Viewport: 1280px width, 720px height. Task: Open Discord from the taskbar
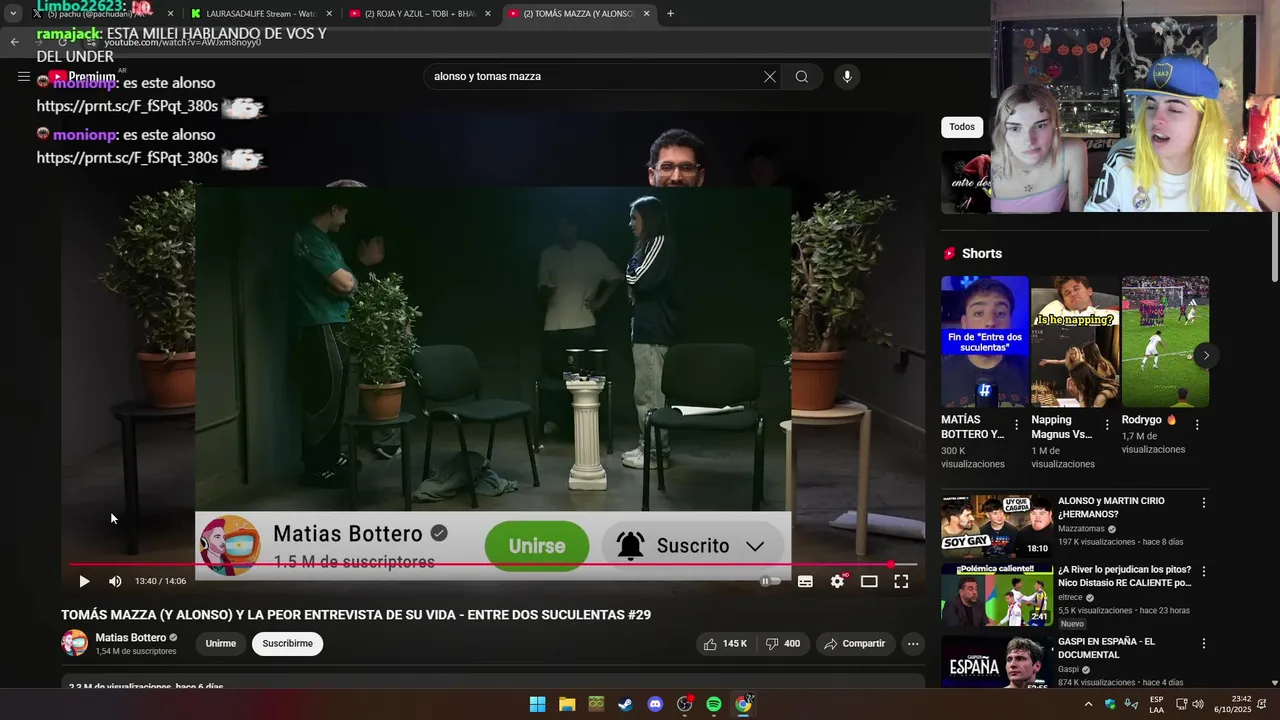click(655, 704)
